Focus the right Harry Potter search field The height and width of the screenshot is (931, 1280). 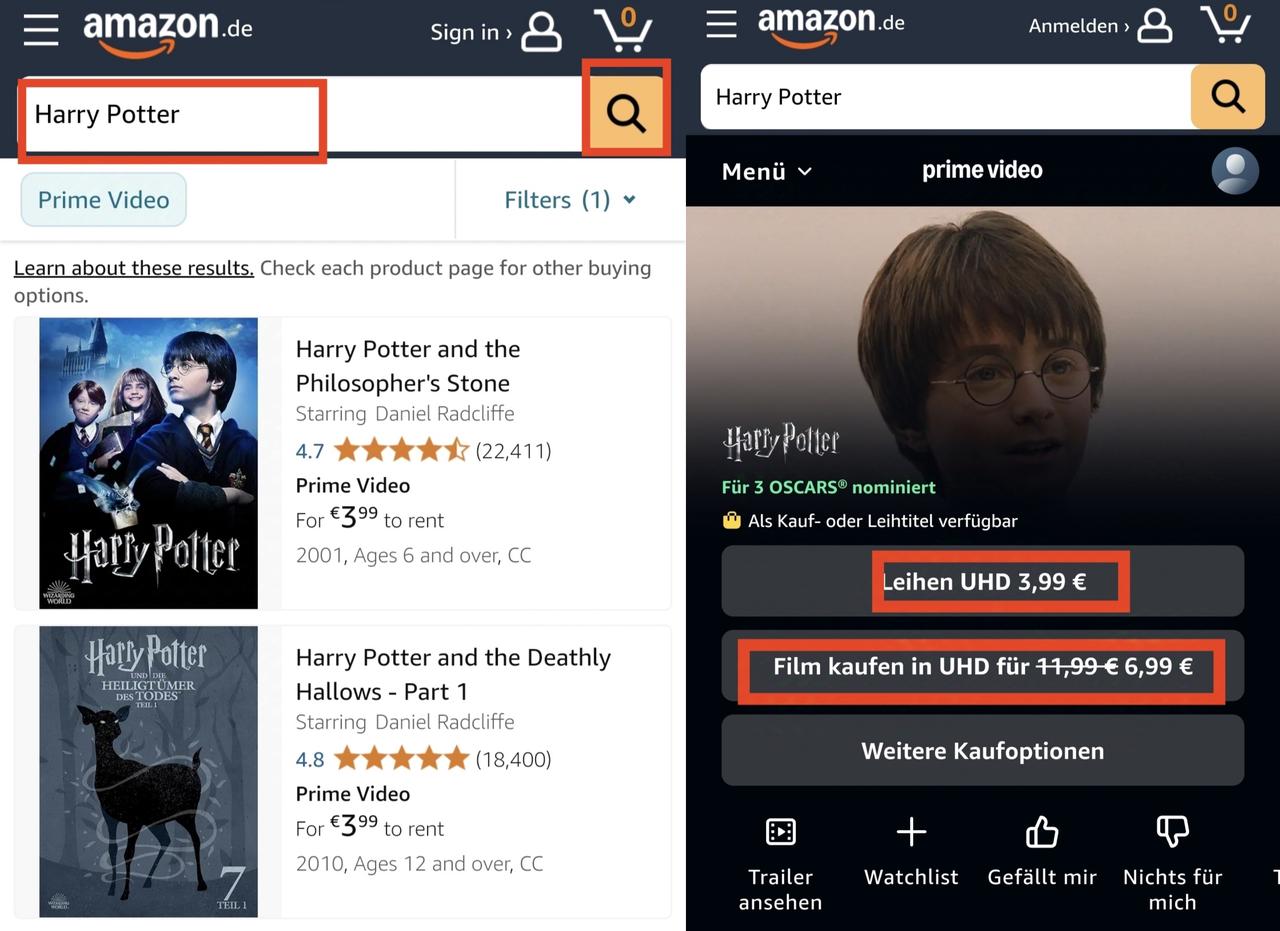point(946,97)
